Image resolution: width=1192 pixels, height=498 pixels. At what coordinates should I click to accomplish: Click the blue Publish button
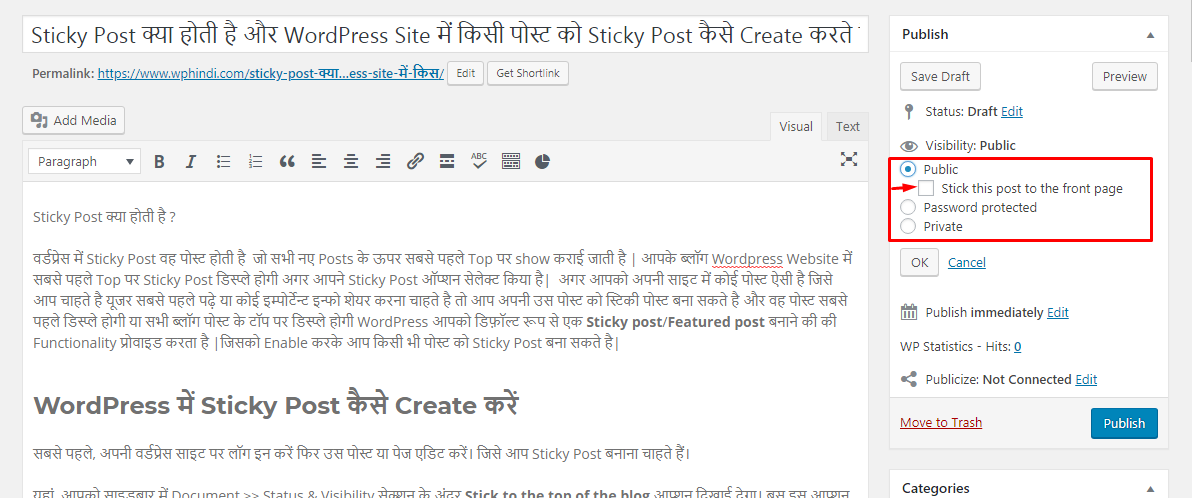(1124, 423)
